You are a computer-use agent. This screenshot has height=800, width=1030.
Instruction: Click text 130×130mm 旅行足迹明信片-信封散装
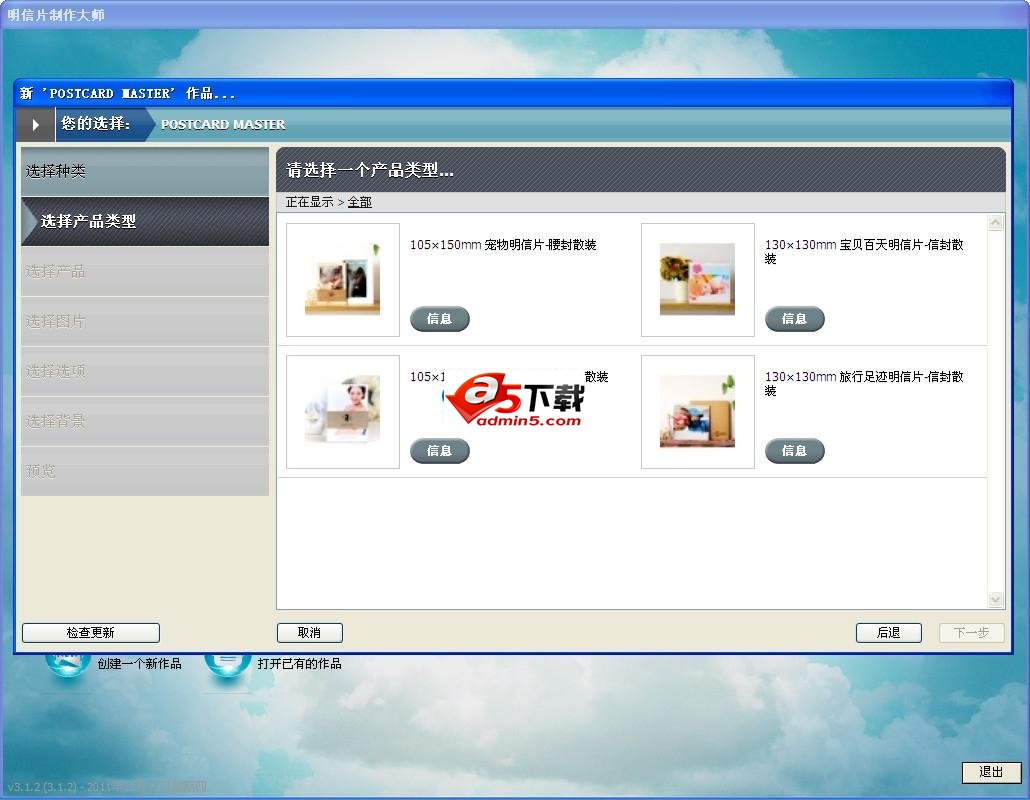[864, 384]
